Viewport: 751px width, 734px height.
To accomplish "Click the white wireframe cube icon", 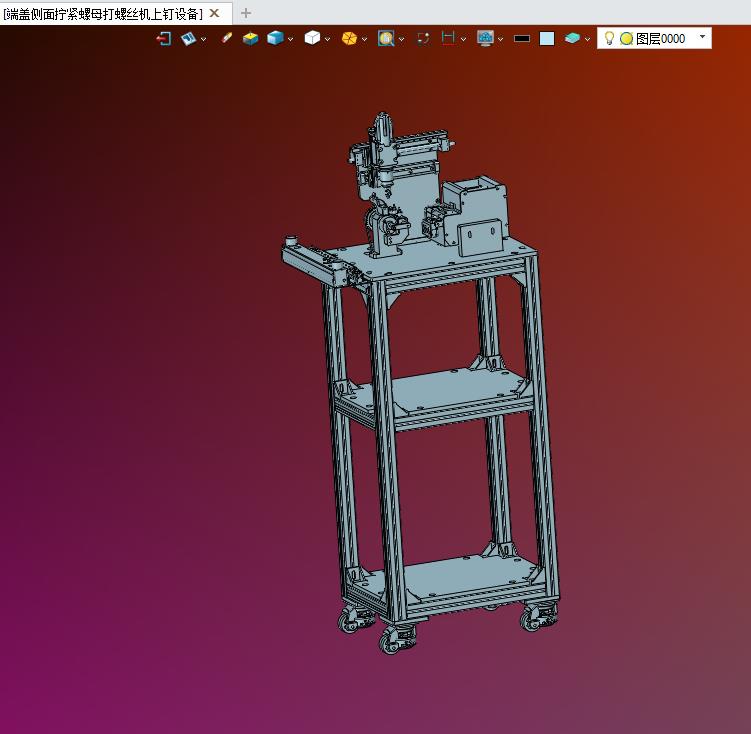I will pos(312,38).
